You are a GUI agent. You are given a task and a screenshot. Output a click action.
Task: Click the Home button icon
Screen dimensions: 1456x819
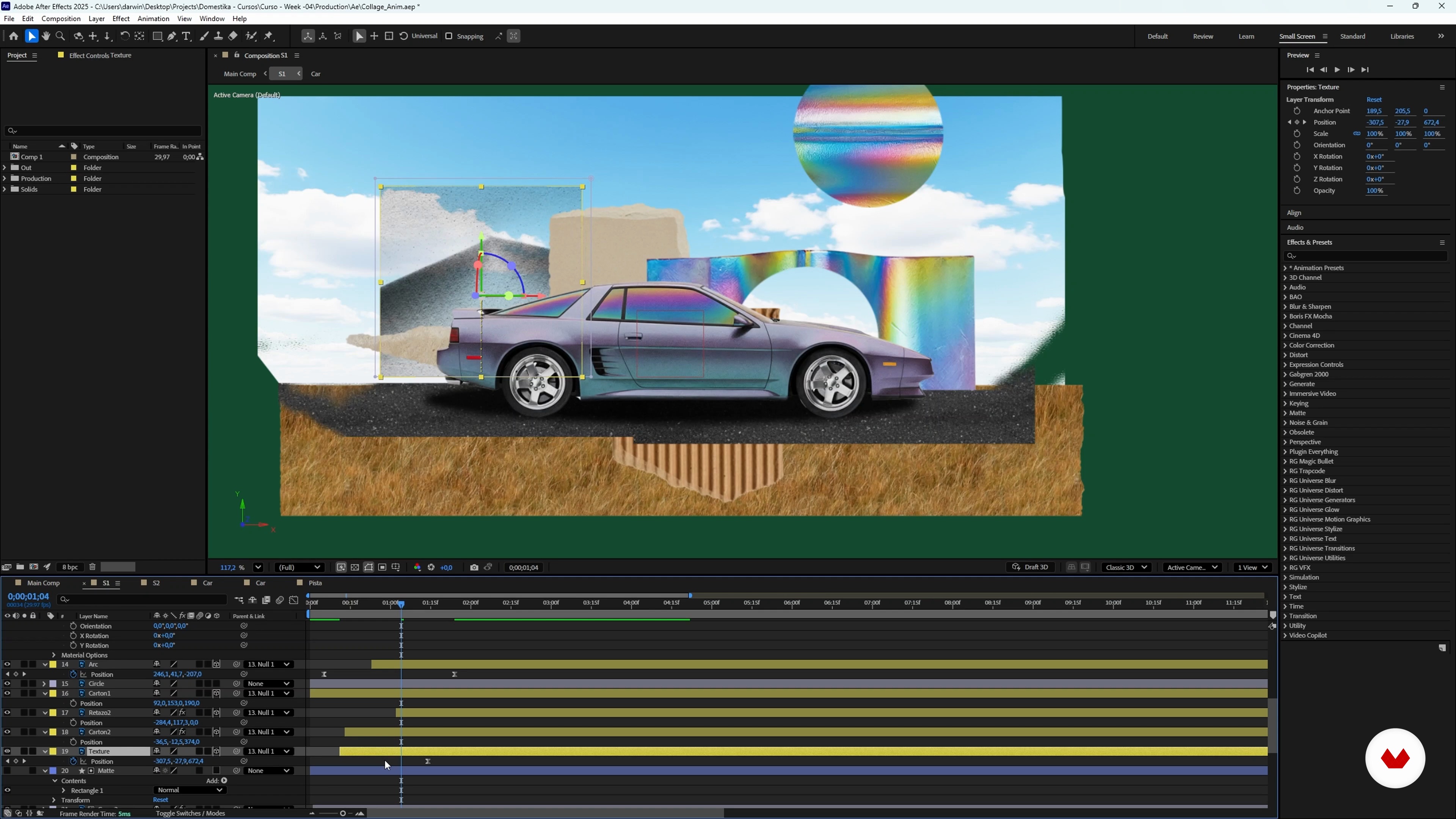tap(14, 36)
